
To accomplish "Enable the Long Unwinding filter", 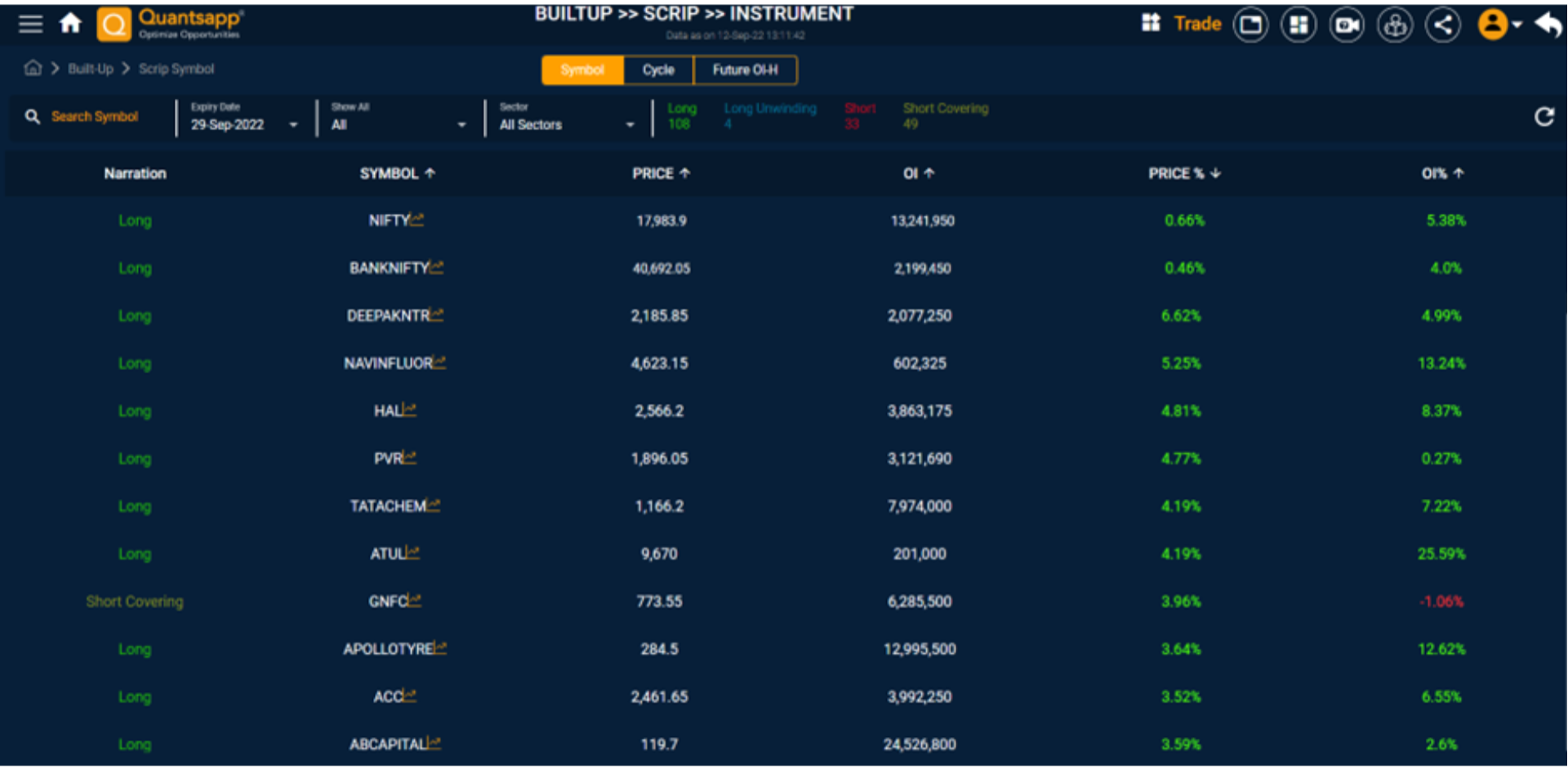I will click(769, 116).
